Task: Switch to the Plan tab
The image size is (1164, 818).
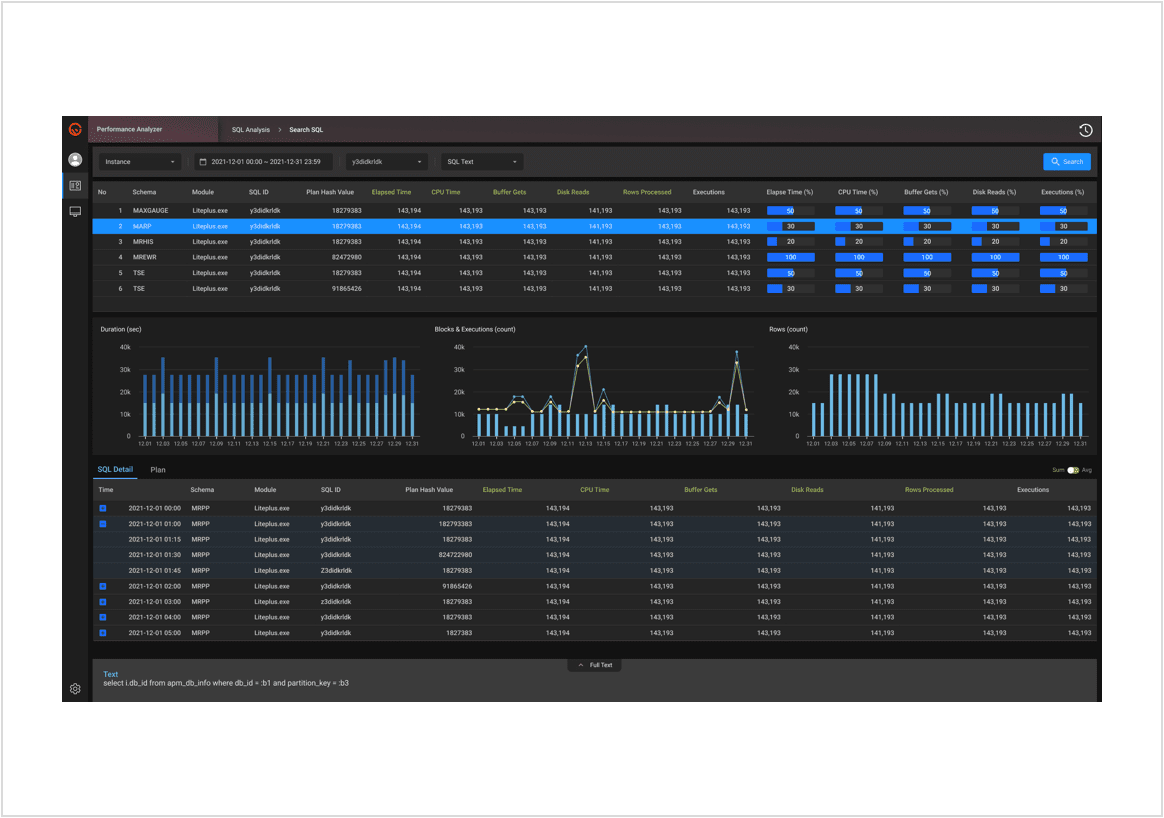Action: (158, 469)
